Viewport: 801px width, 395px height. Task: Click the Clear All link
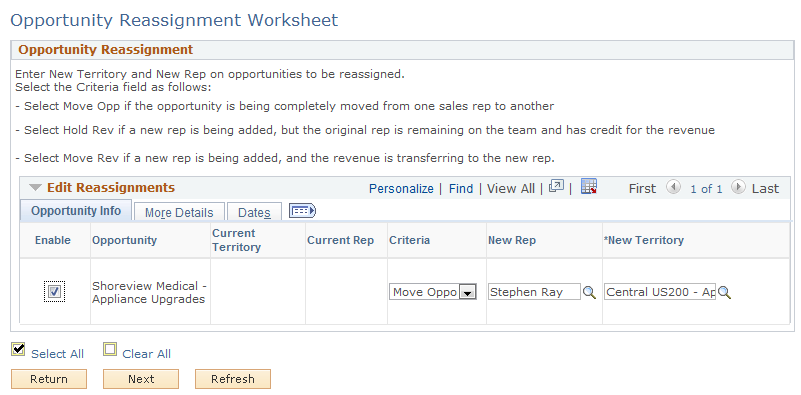[146, 354]
